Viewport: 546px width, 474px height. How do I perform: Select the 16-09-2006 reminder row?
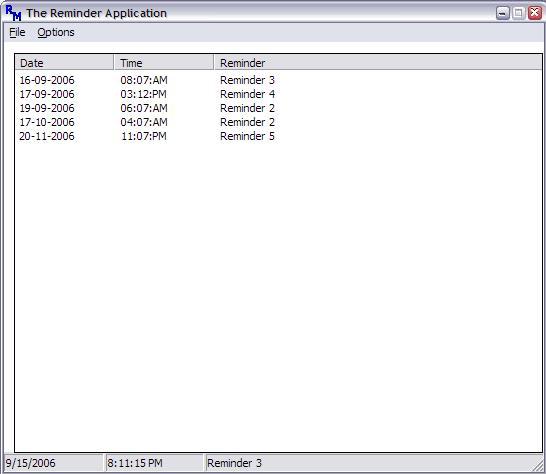pos(147,80)
